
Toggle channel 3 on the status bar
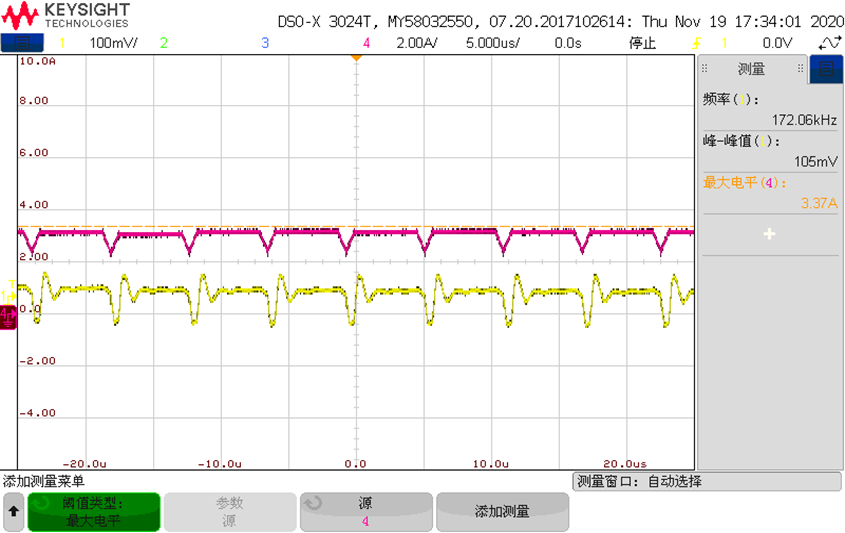point(265,43)
